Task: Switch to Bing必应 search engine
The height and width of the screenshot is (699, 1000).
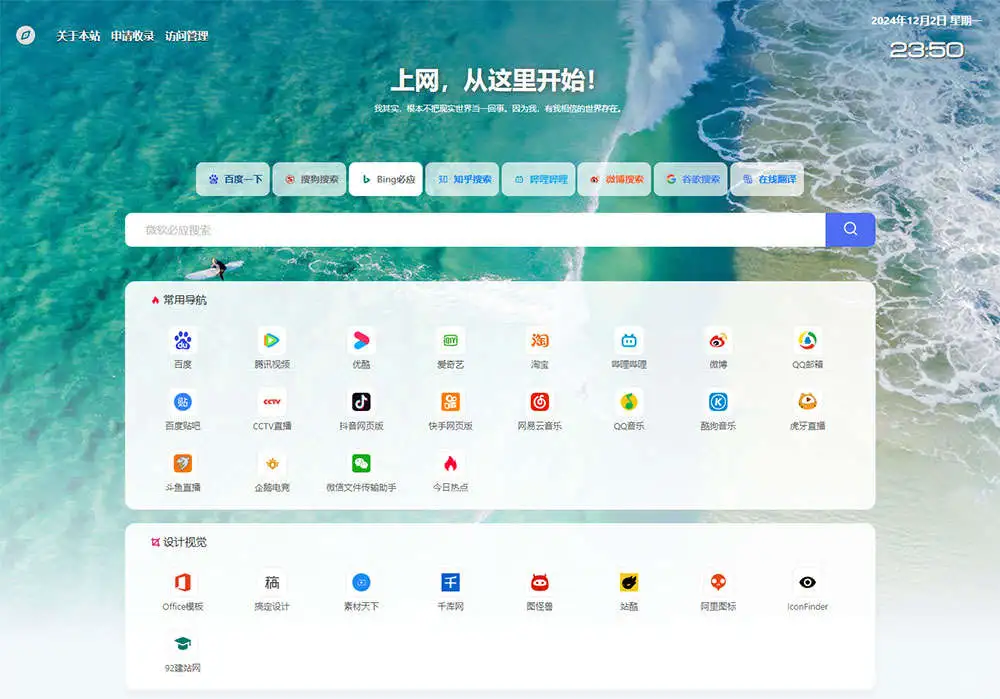Action: (x=386, y=180)
